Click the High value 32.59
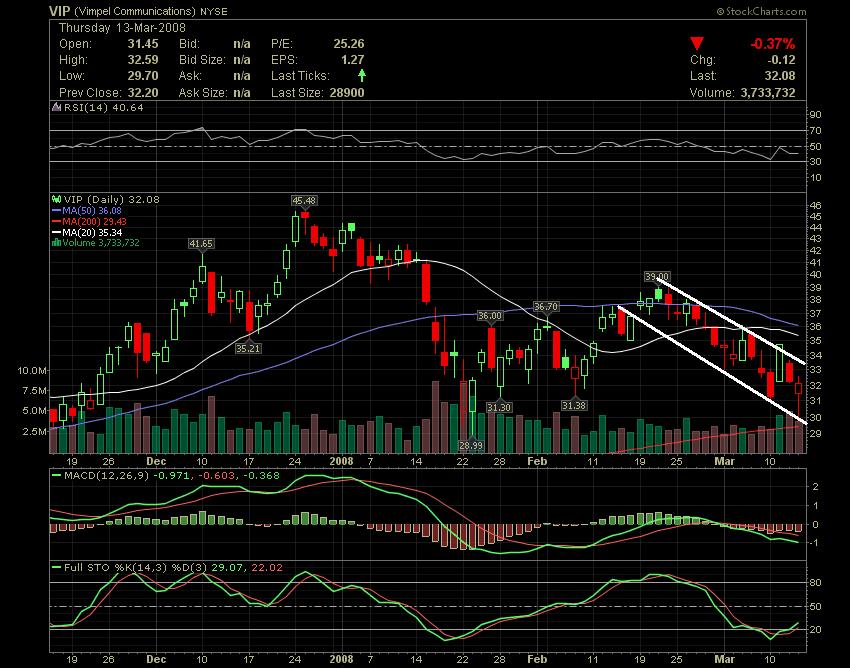This screenshot has width=850, height=668. pyautogui.click(x=143, y=60)
